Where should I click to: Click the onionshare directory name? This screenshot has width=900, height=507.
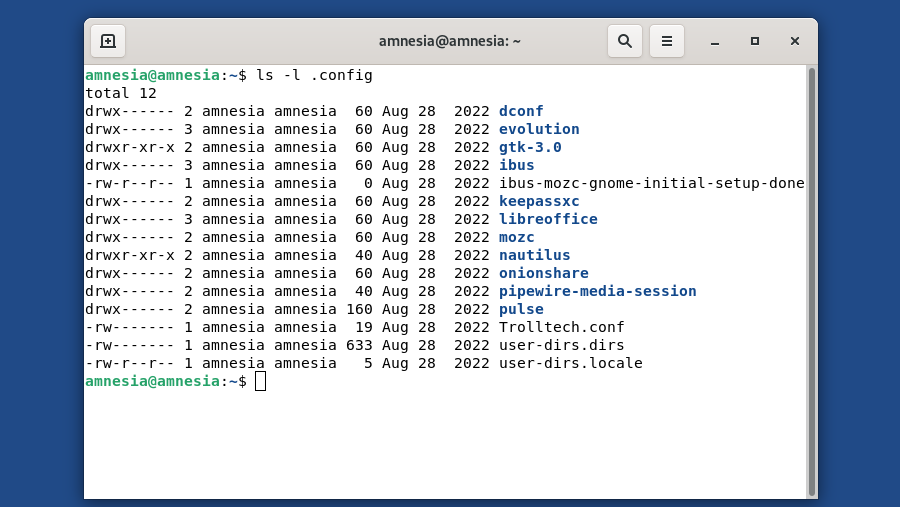[544, 273]
